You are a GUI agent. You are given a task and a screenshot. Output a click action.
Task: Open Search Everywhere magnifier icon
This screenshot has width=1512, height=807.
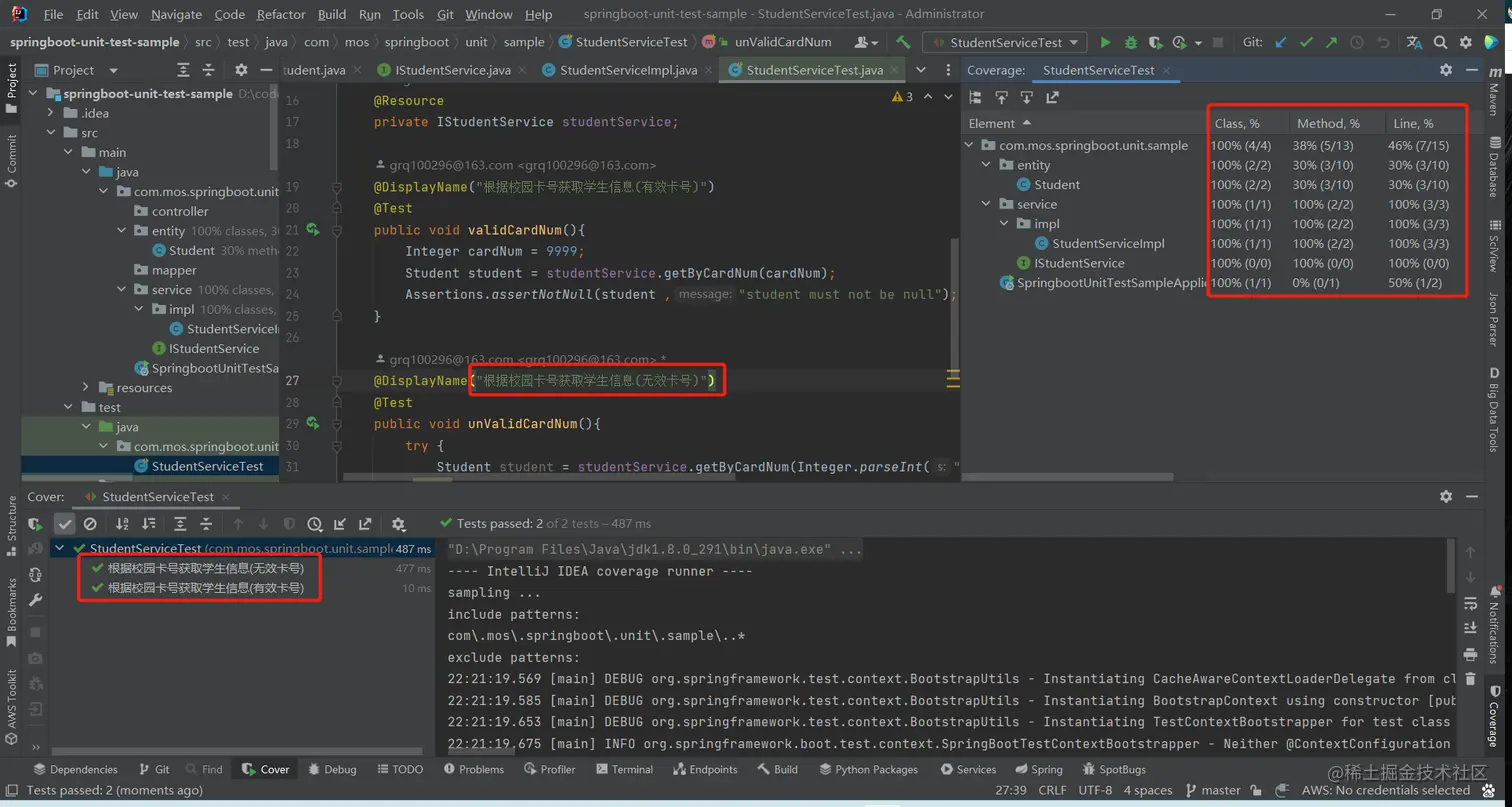pyautogui.click(x=1440, y=43)
